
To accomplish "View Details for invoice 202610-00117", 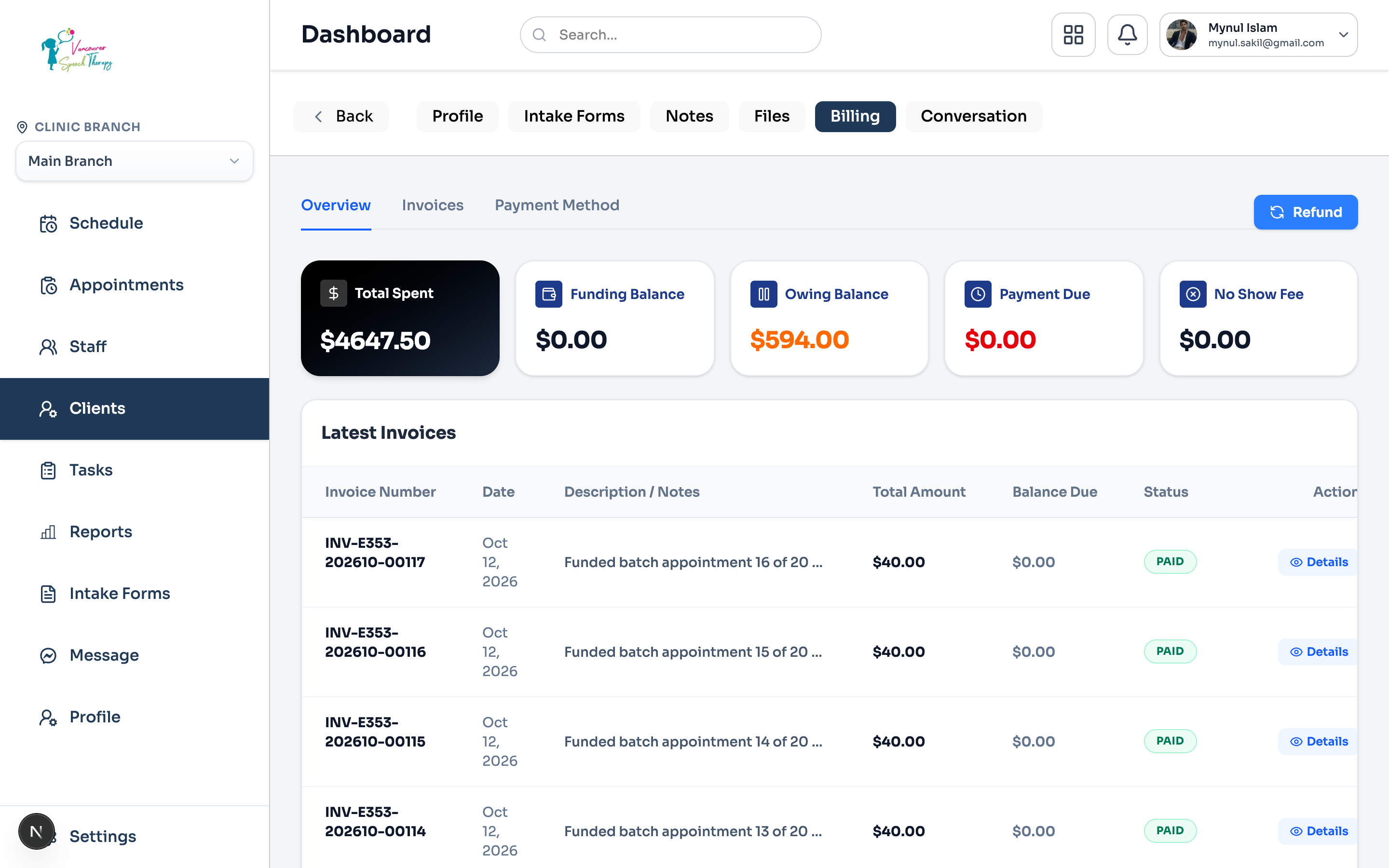I will point(1319,562).
